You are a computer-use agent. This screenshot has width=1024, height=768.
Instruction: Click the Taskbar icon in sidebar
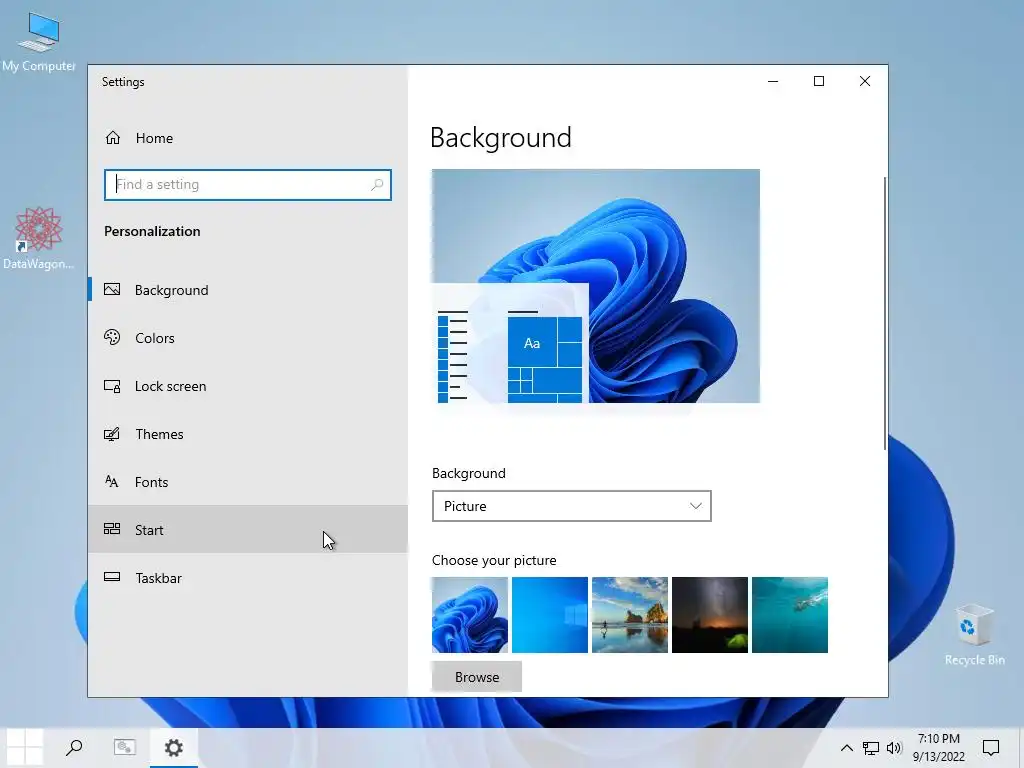[112, 577]
